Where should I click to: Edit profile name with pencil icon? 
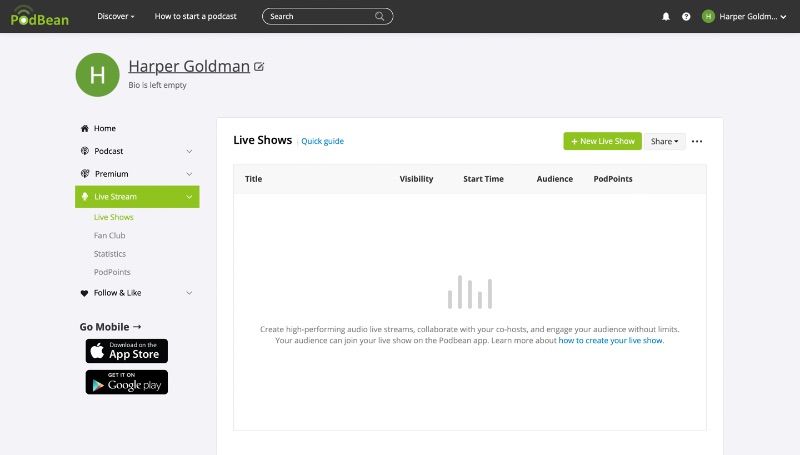coord(259,67)
